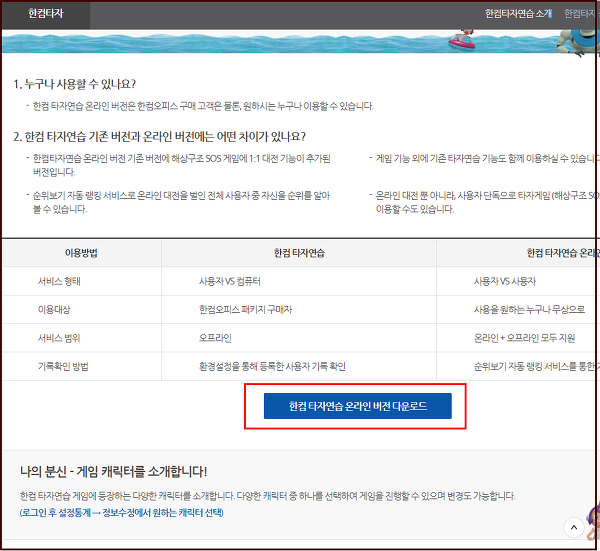600x551 pixels.
Task: Open the 한컴타자연습 소개 menu
Action: [518, 14]
